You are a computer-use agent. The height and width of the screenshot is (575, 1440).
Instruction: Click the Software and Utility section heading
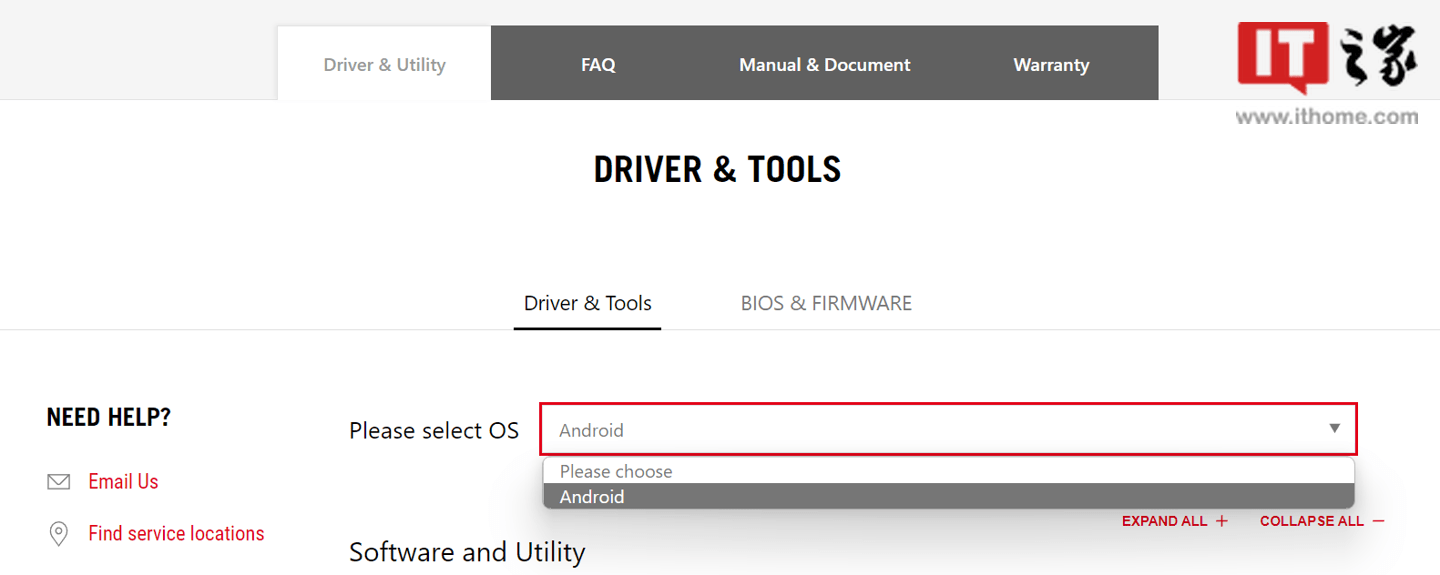point(467,552)
